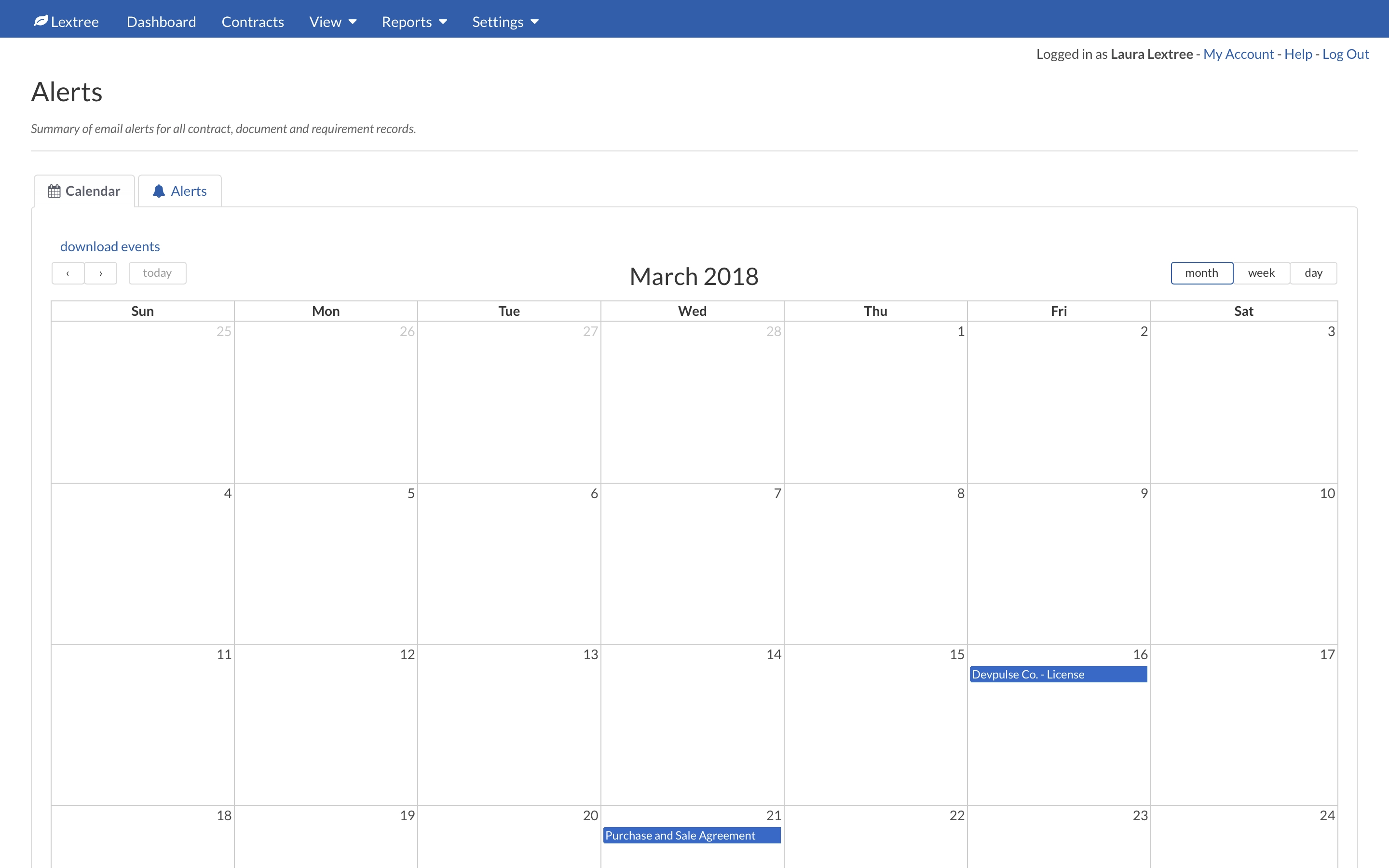Screen dimensions: 1389x868
Task: Select day view button
Action: pos(1314,272)
